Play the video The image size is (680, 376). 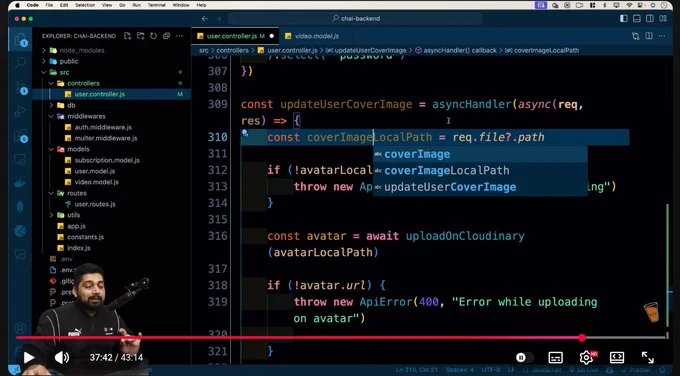pyautogui.click(x=29, y=357)
